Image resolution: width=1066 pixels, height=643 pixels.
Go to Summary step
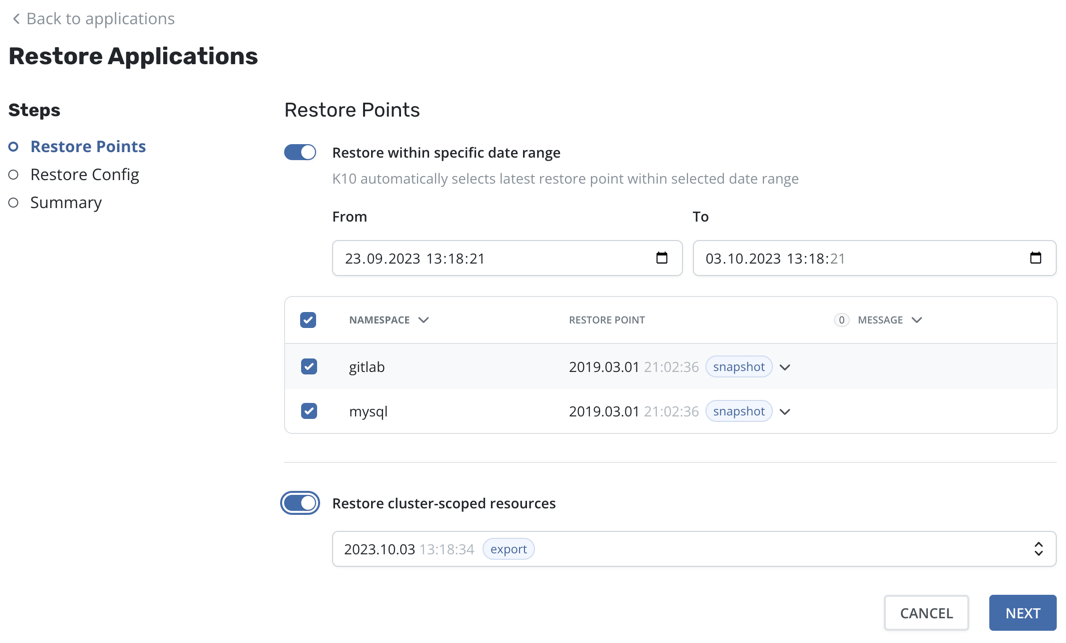[66, 202]
